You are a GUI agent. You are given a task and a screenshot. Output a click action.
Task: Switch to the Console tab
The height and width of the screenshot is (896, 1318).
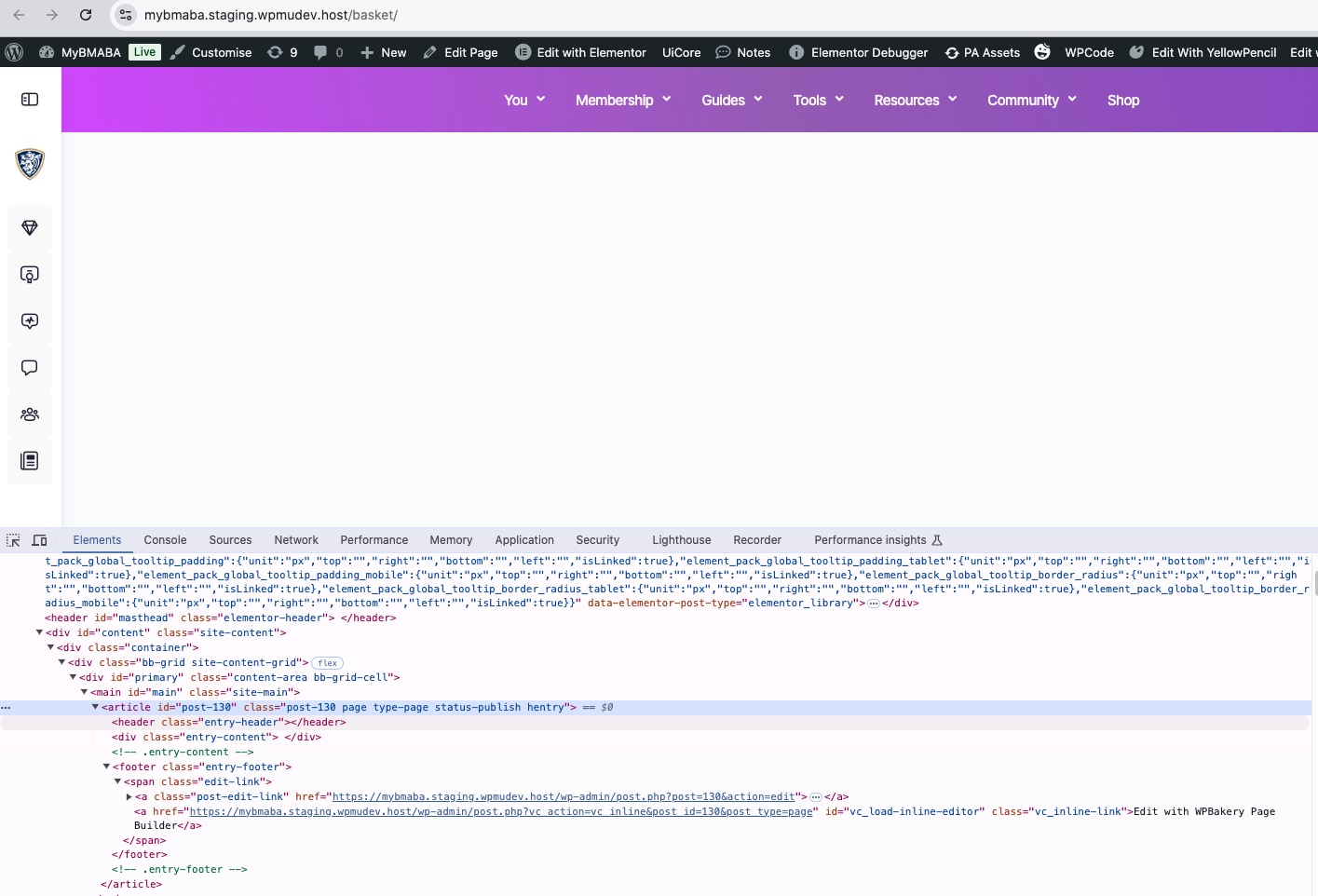[165, 540]
